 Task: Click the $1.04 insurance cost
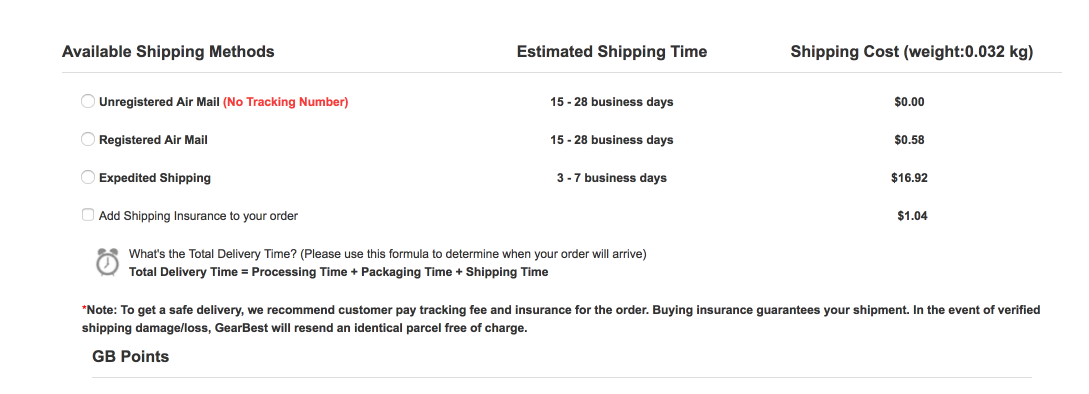tap(912, 216)
